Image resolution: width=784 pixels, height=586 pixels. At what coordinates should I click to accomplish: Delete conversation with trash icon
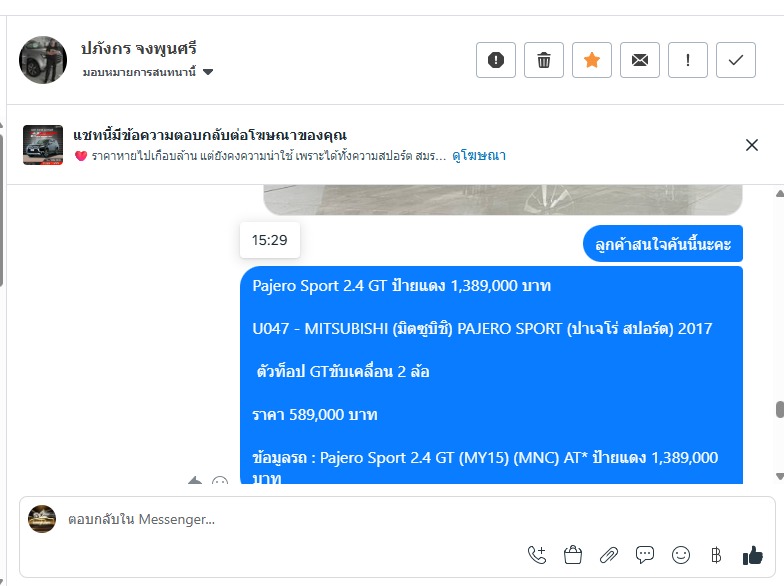(544, 60)
